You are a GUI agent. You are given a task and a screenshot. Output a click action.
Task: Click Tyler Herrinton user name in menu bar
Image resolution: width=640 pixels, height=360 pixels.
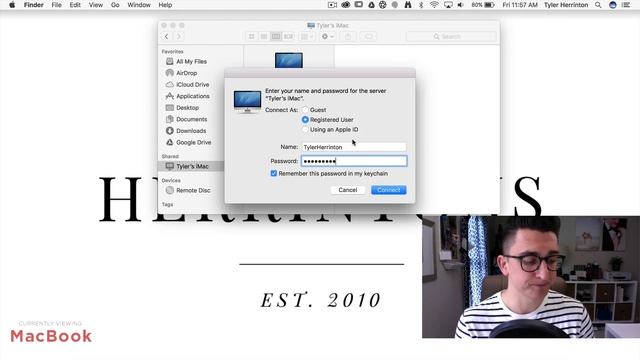tap(566, 5)
